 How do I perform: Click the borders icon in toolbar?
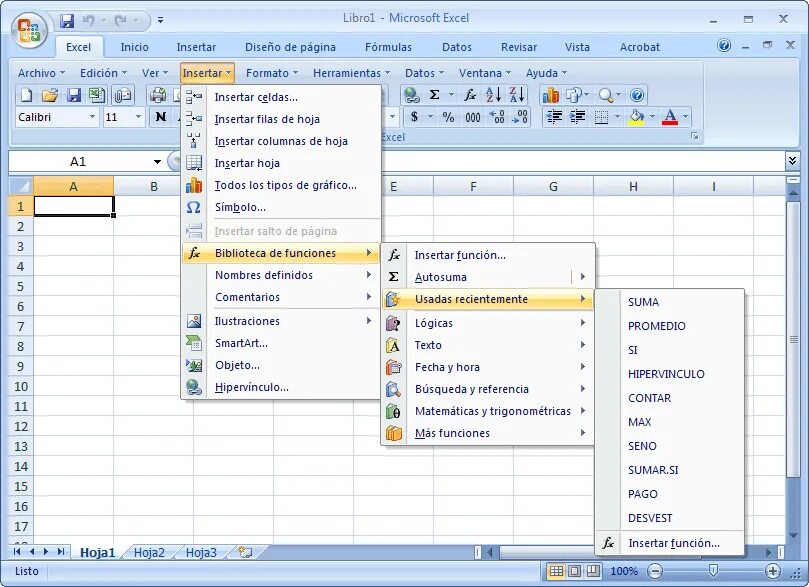pos(601,117)
